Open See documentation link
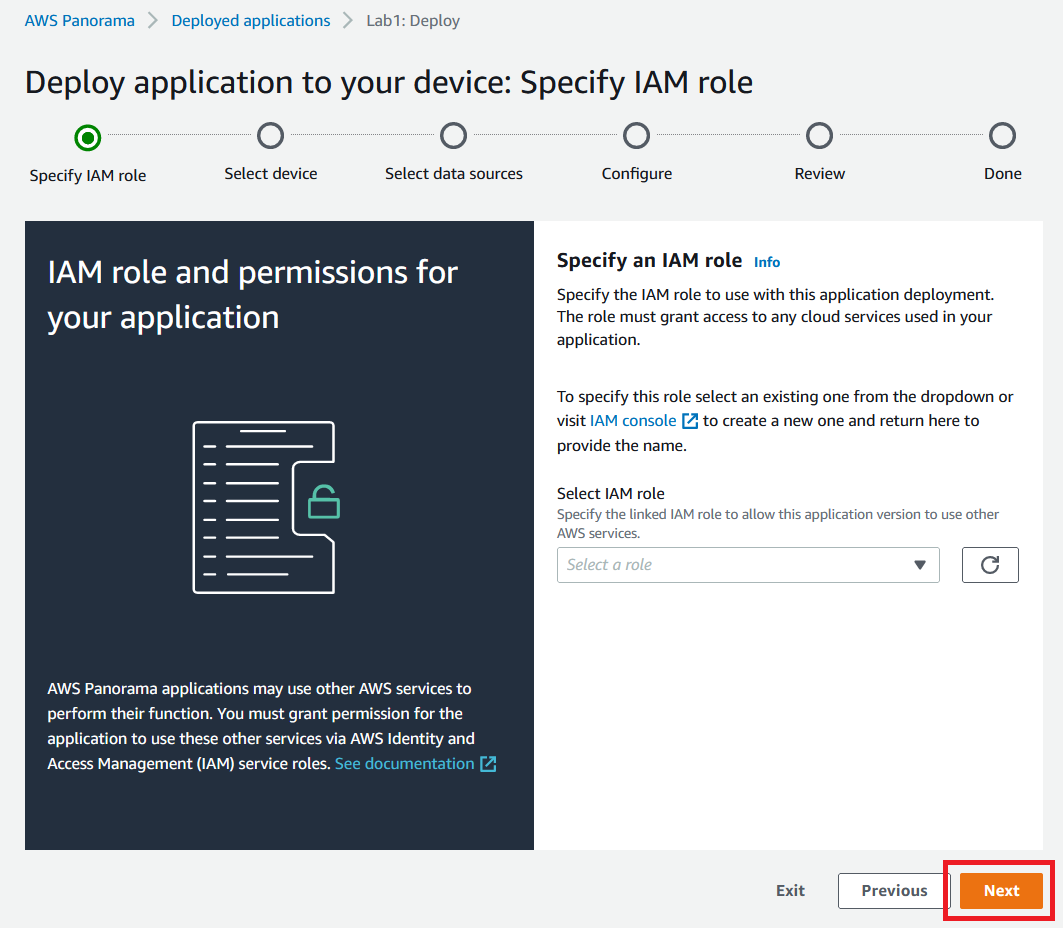The height and width of the screenshot is (928, 1063). [405, 764]
